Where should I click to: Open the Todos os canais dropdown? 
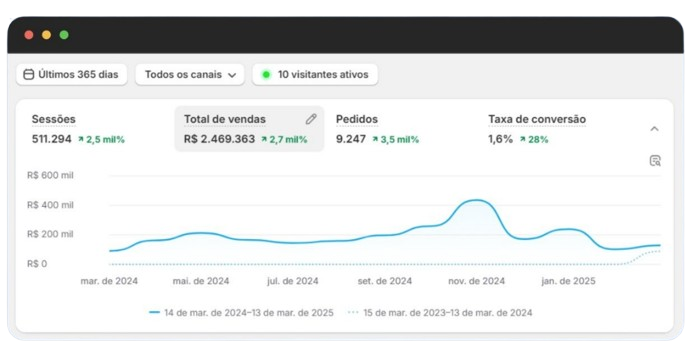click(x=190, y=74)
